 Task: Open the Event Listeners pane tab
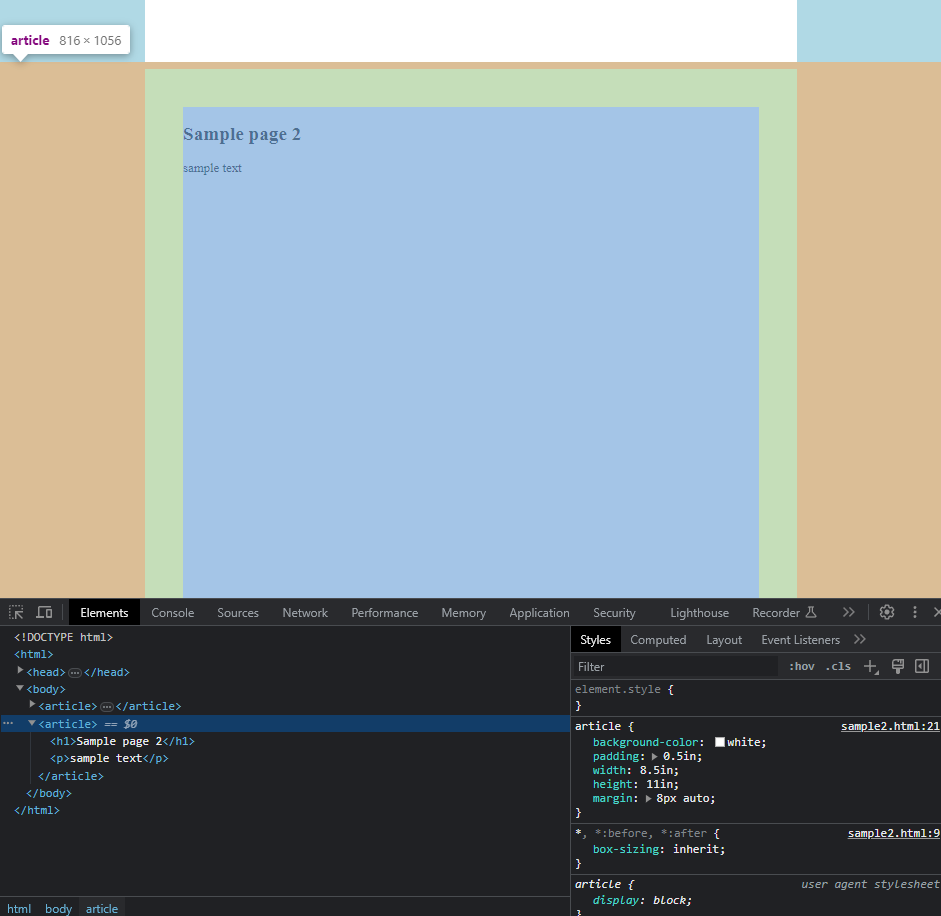800,640
